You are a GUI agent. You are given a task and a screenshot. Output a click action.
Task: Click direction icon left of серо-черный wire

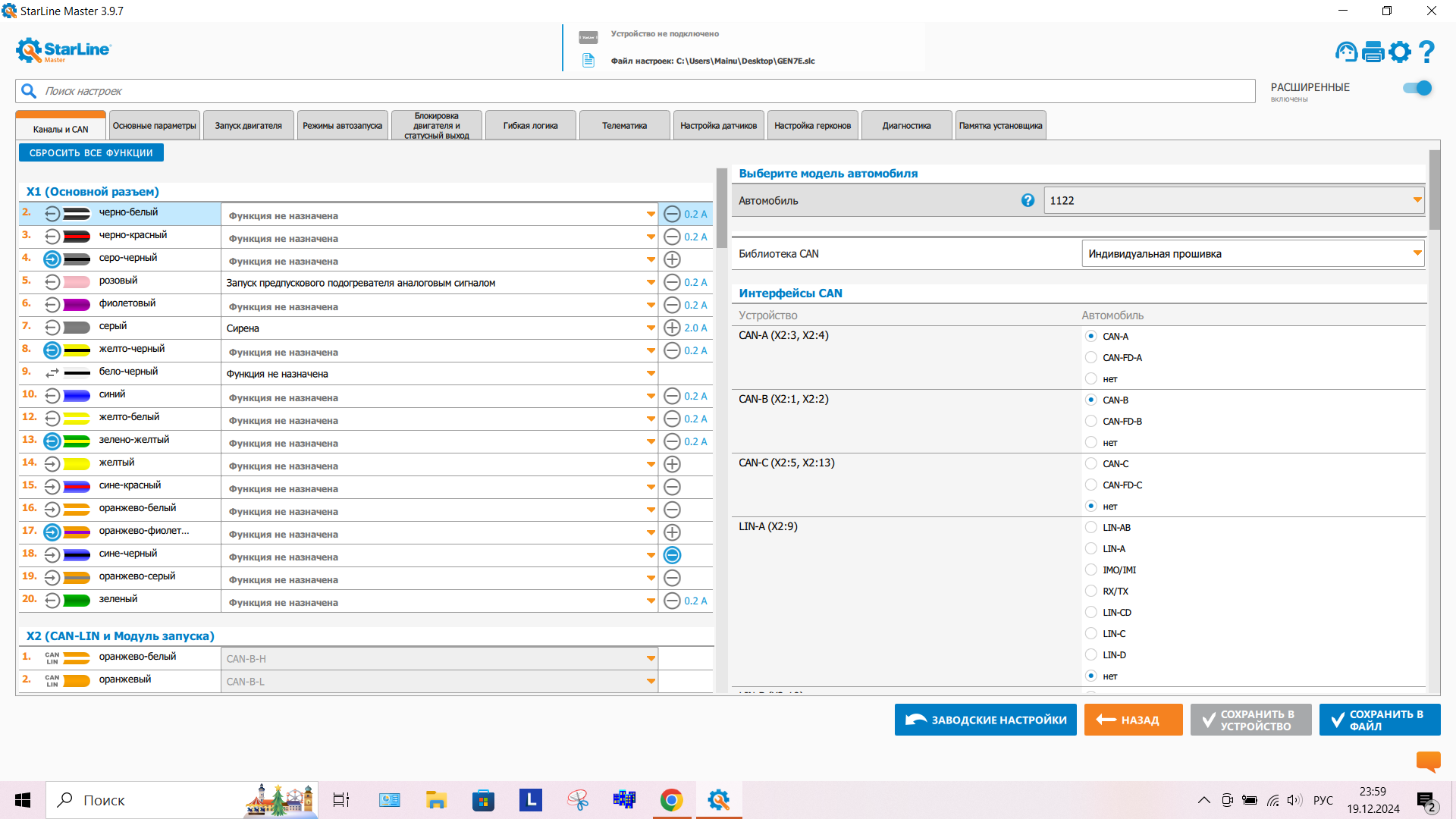pyautogui.click(x=52, y=259)
